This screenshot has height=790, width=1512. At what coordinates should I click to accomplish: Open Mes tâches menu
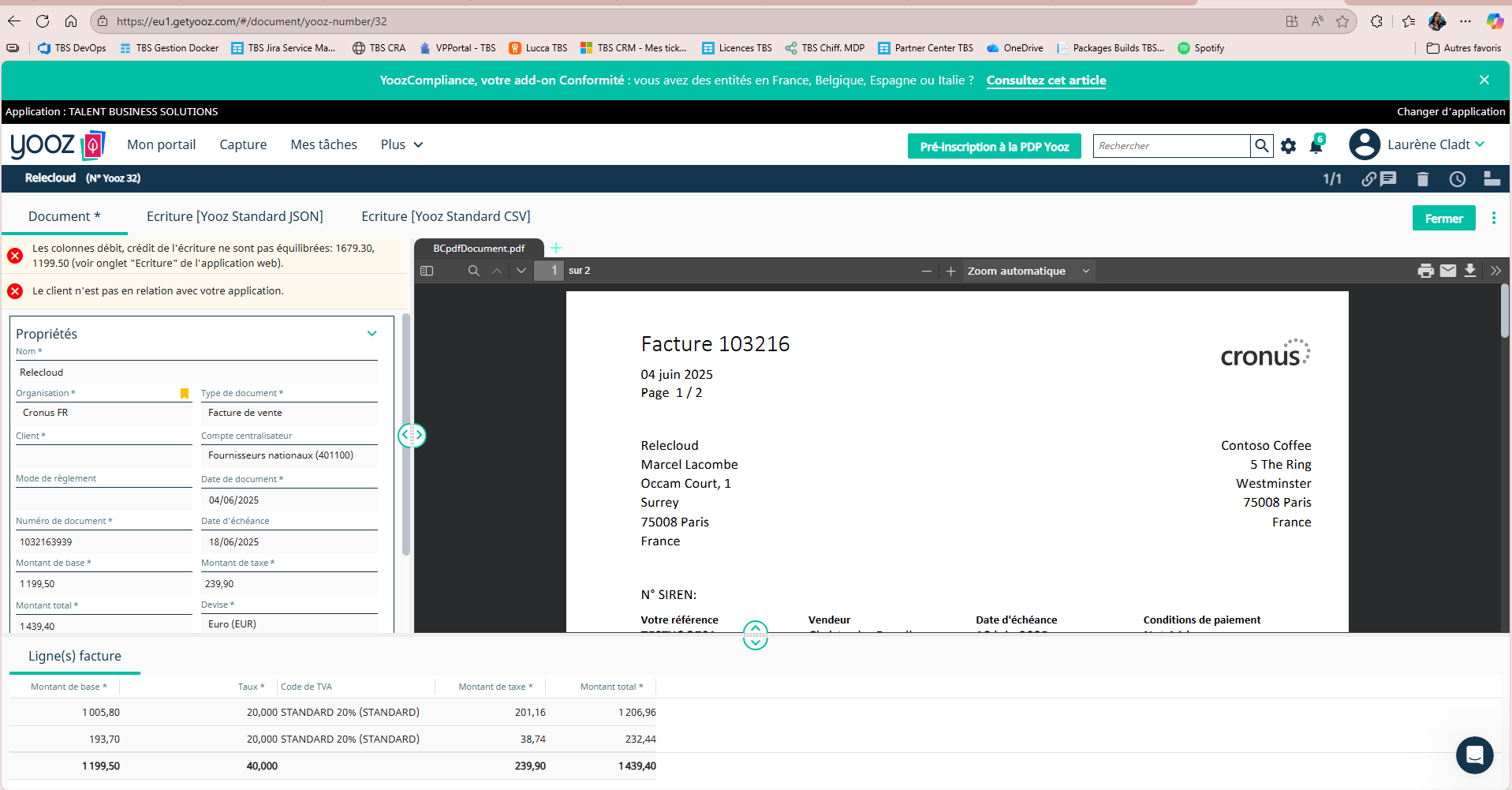point(323,144)
